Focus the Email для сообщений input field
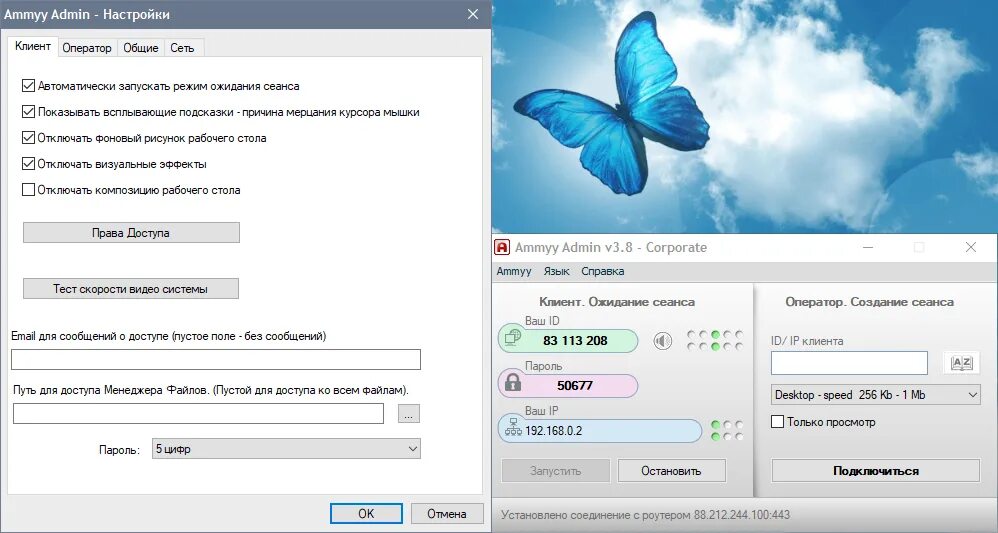This screenshot has height=533, width=998. coord(216,359)
